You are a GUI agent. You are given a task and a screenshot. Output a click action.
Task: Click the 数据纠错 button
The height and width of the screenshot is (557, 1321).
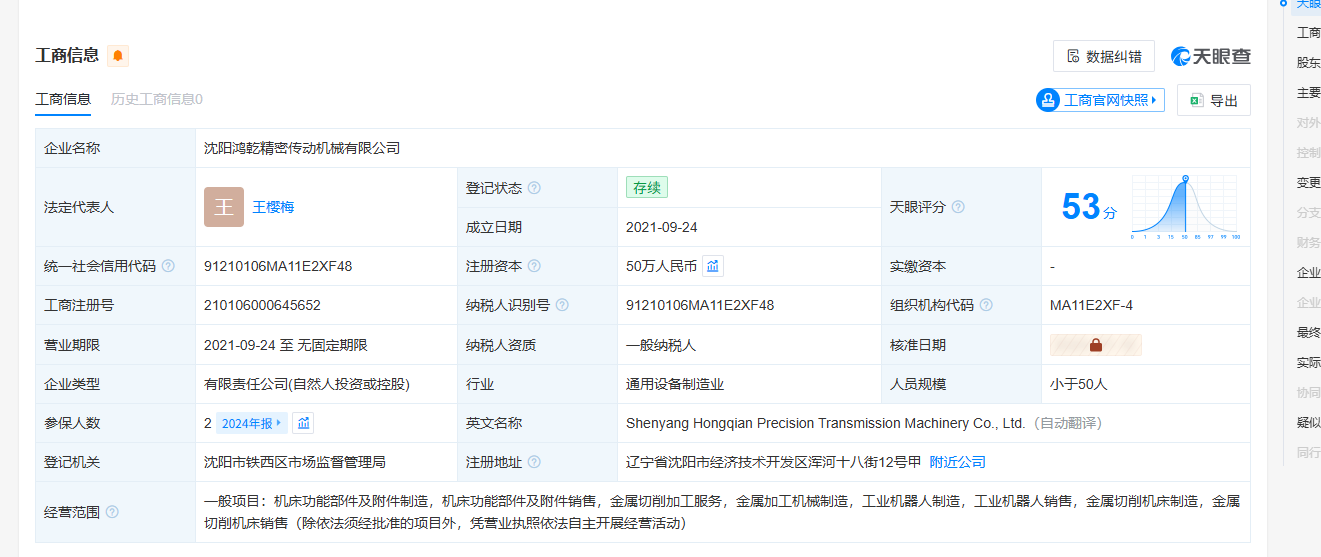click(1104, 56)
